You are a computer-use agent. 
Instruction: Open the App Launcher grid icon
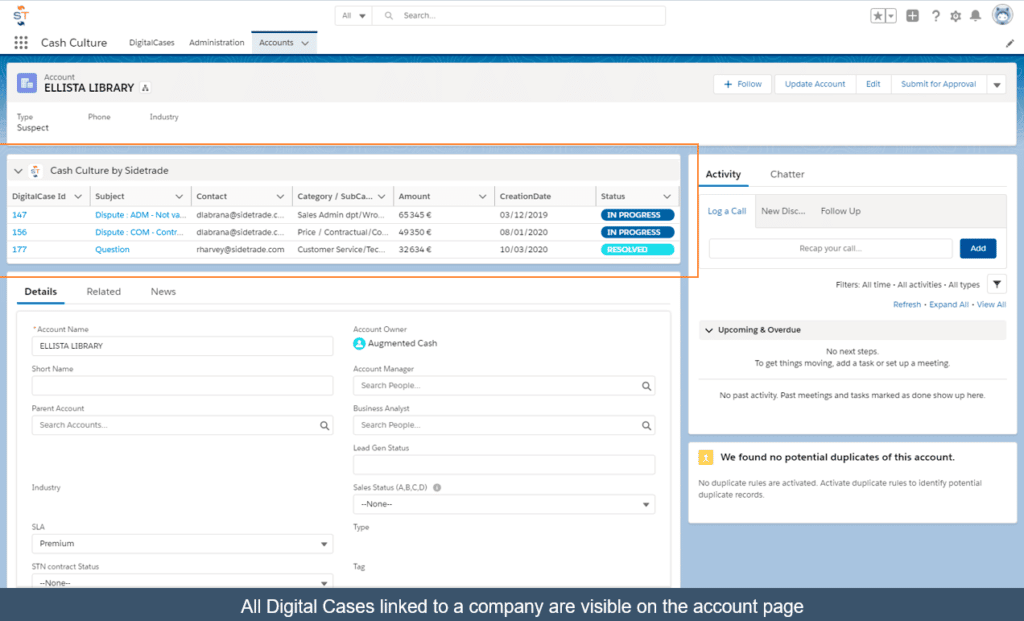tap(21, 42)
